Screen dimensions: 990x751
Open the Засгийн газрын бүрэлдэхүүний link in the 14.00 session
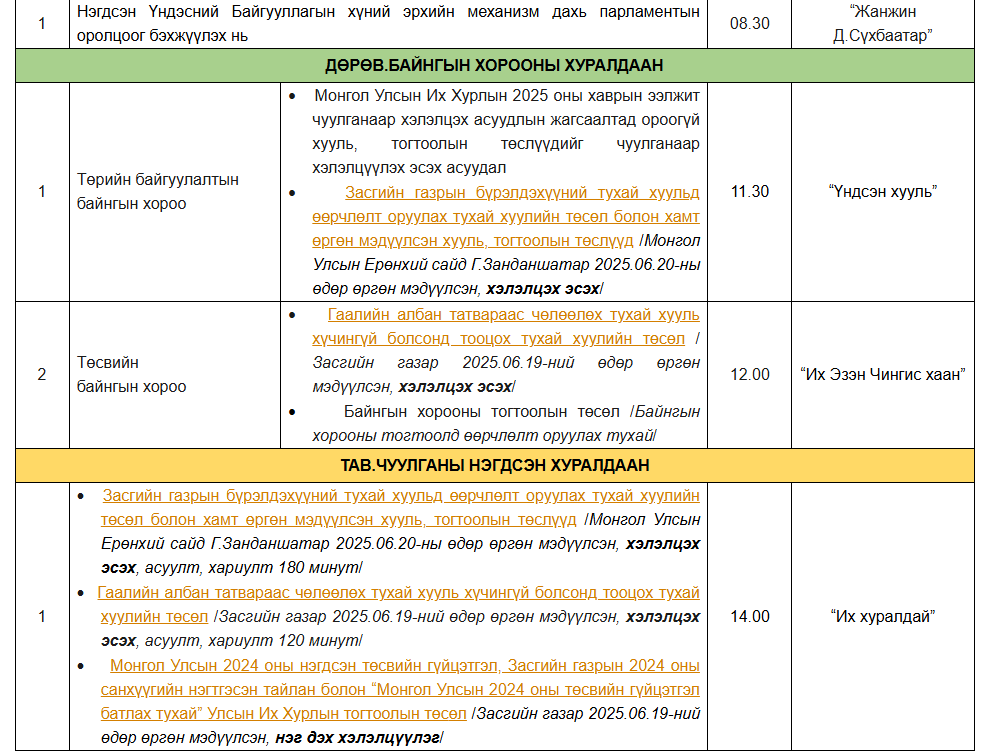(x=400, y=497)
